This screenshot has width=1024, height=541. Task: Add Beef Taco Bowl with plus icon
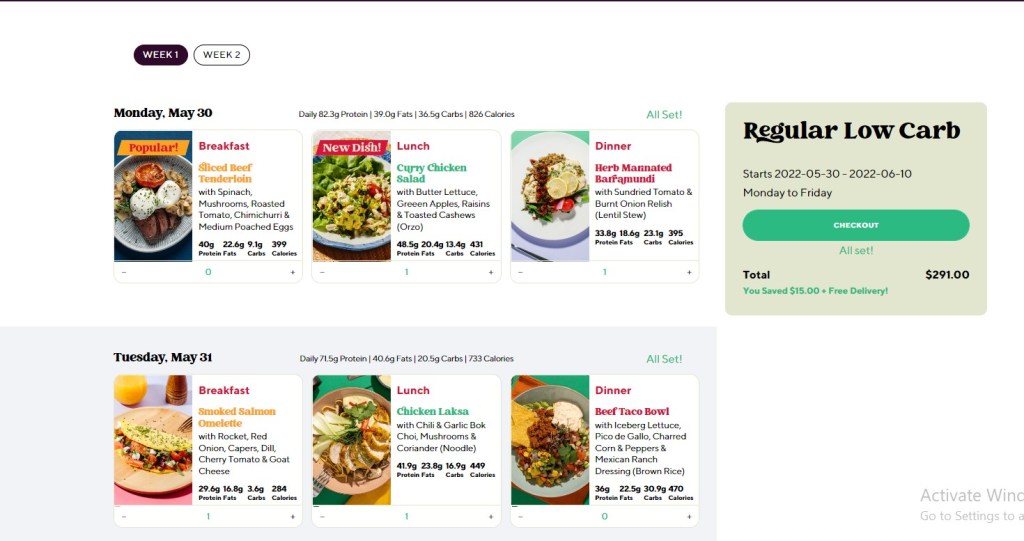(x=689, y=517)
